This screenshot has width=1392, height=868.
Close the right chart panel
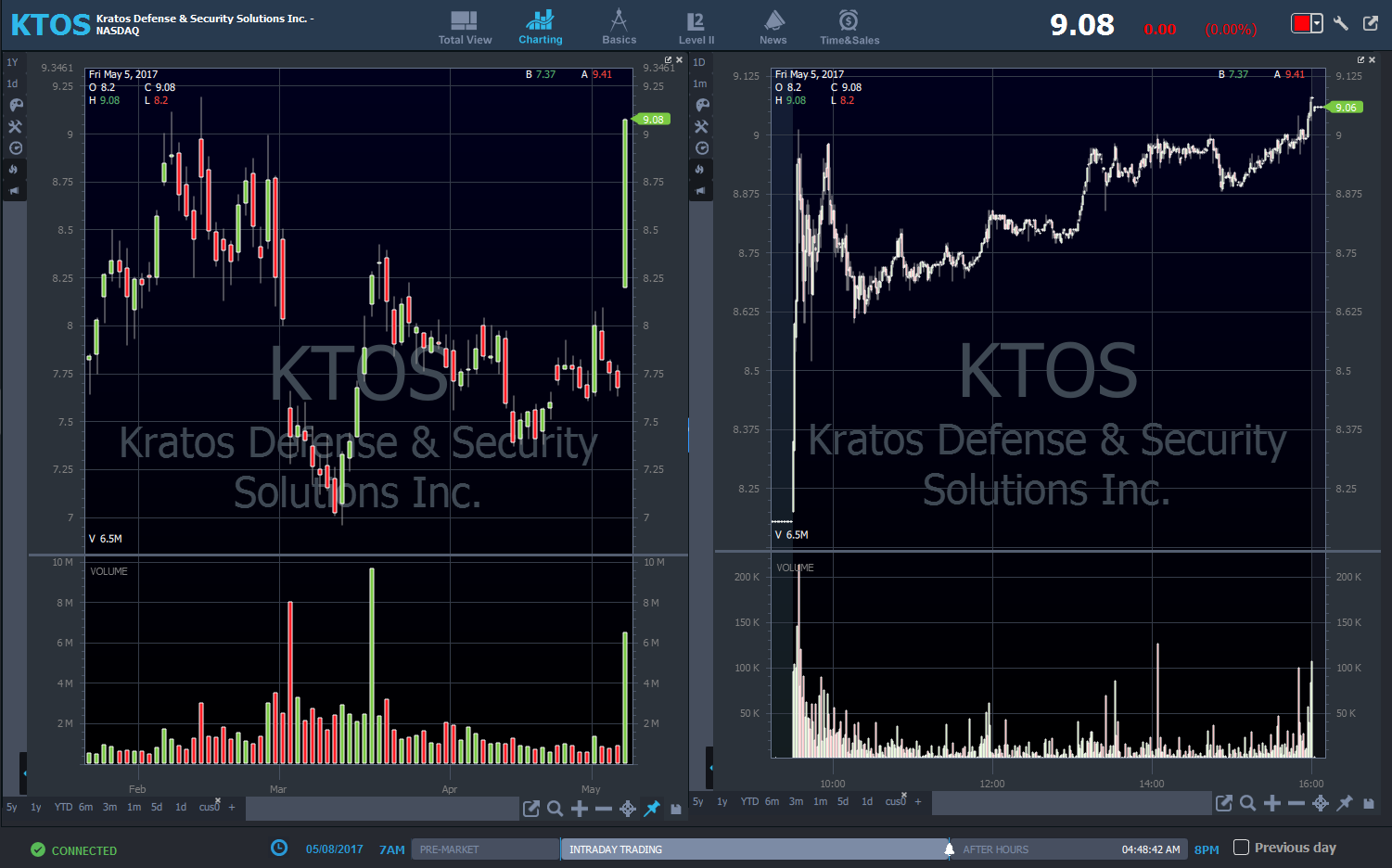[1373, 60]
